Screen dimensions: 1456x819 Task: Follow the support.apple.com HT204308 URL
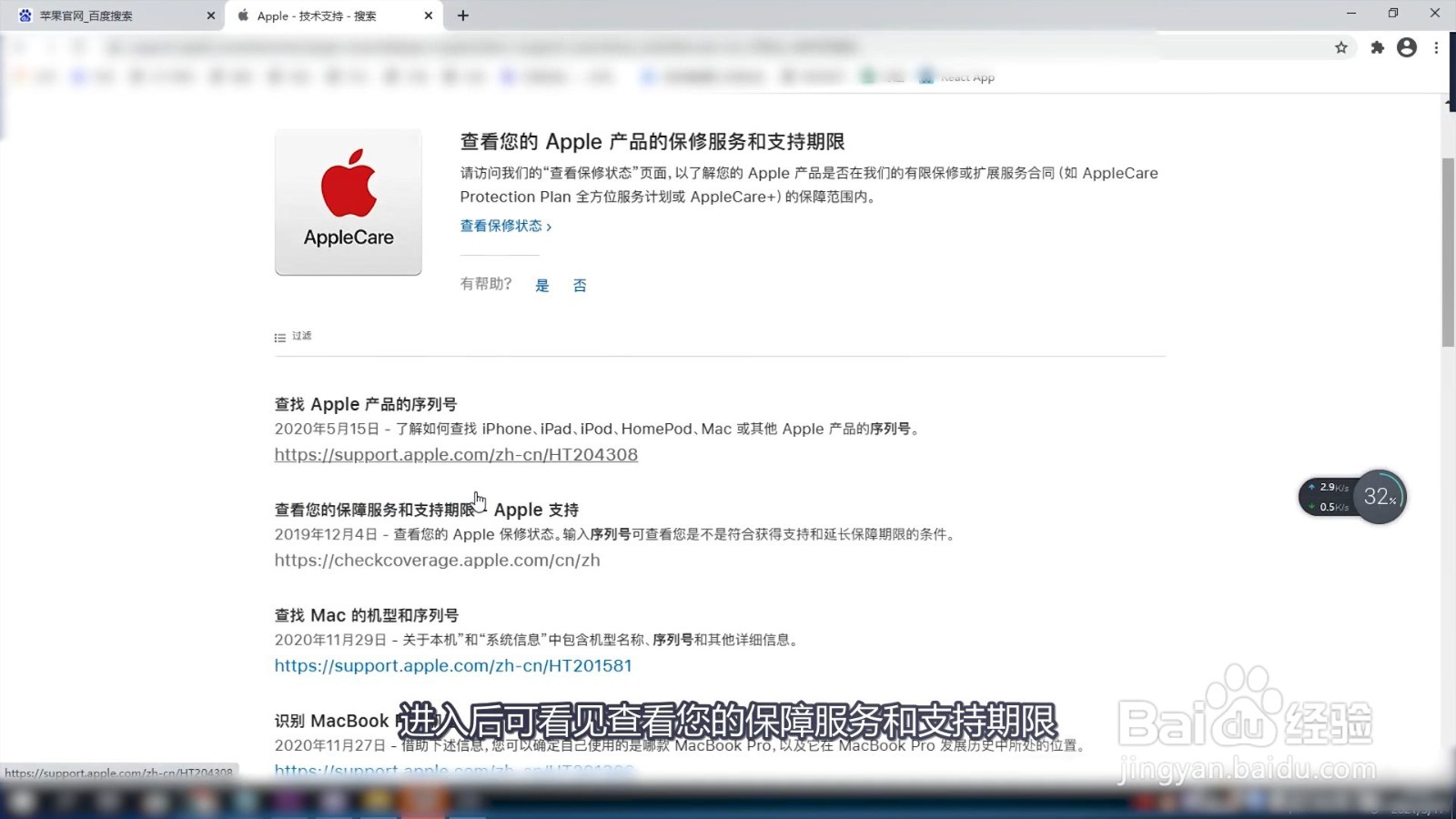click(456, 454)
